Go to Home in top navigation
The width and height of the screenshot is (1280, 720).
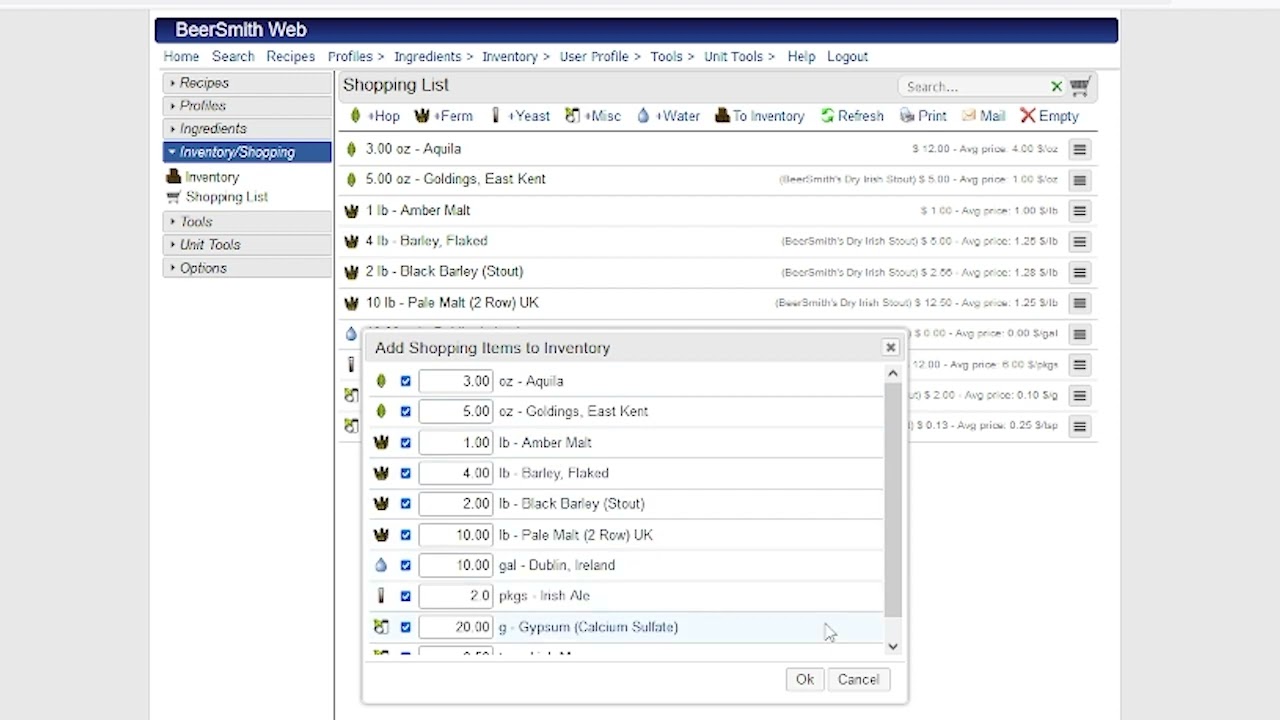tap(181, 57)
